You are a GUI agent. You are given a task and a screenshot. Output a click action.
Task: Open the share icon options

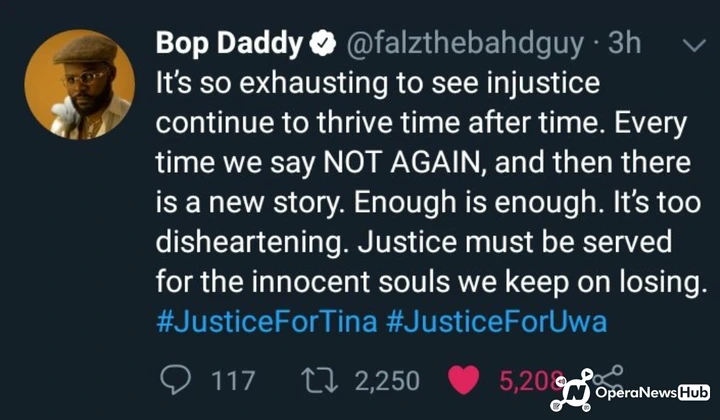coord(608,379)
